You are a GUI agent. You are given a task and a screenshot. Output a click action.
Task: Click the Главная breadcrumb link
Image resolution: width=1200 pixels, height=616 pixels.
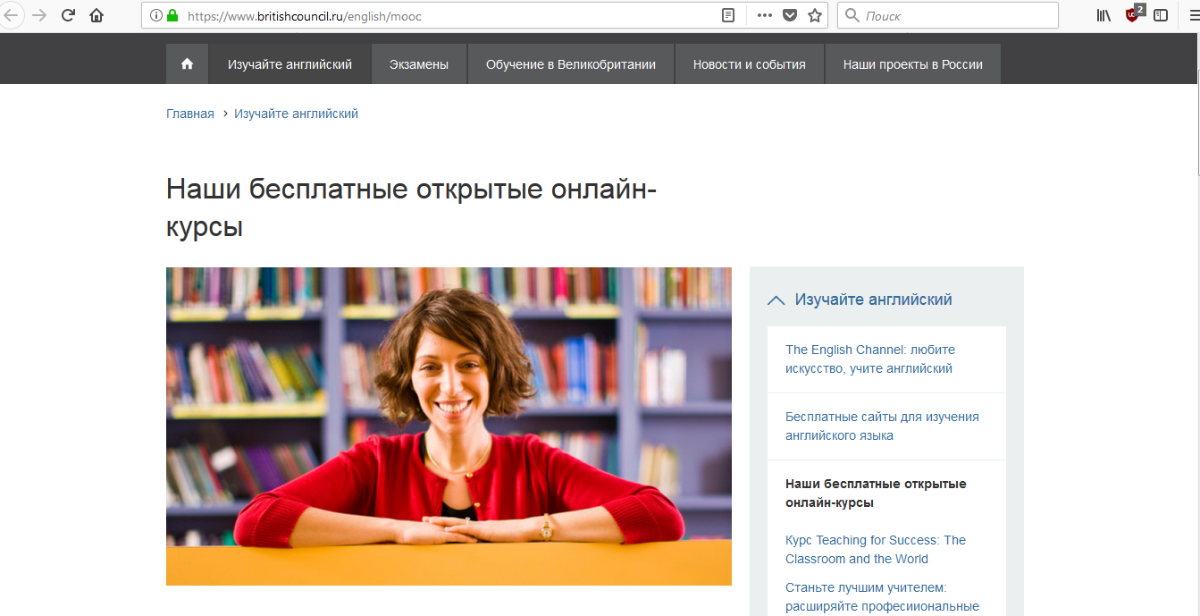click(190, 114)
